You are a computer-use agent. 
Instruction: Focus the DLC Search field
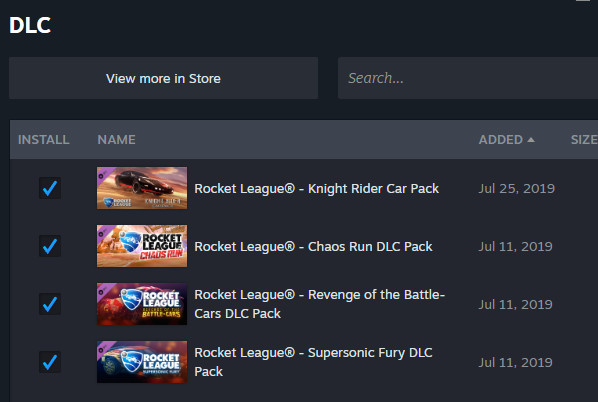[468, 78]
